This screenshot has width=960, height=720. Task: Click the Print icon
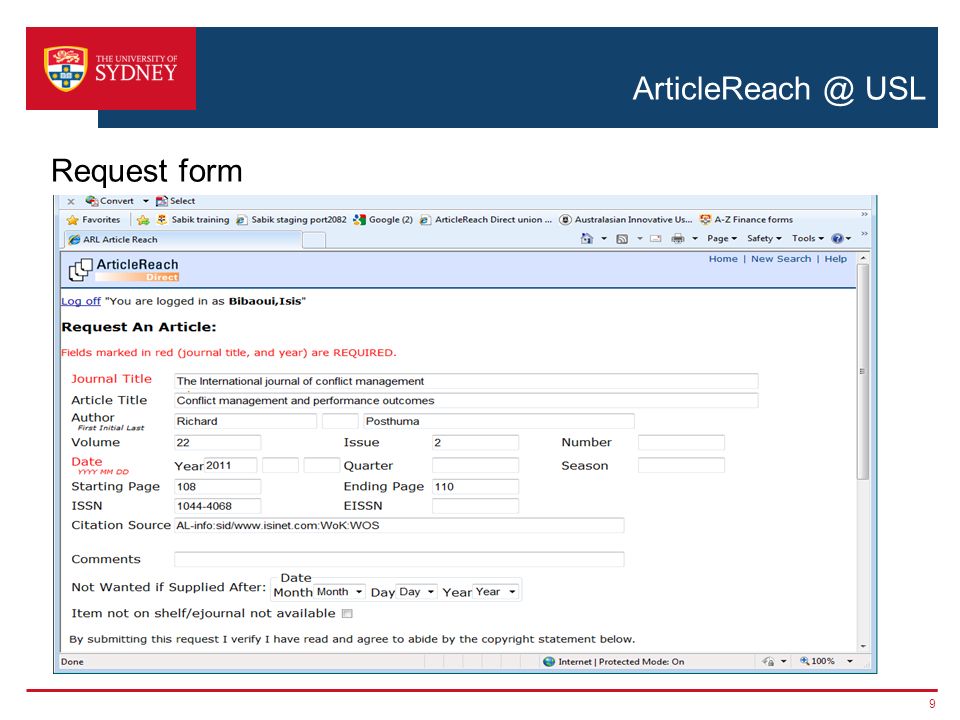pos(678,239)
